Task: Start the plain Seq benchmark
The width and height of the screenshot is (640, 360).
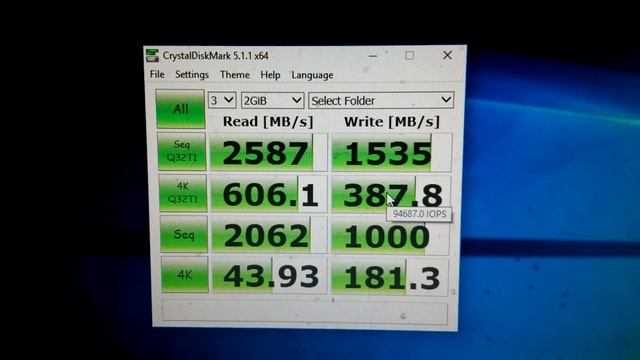Action: (x=184, y=234)
